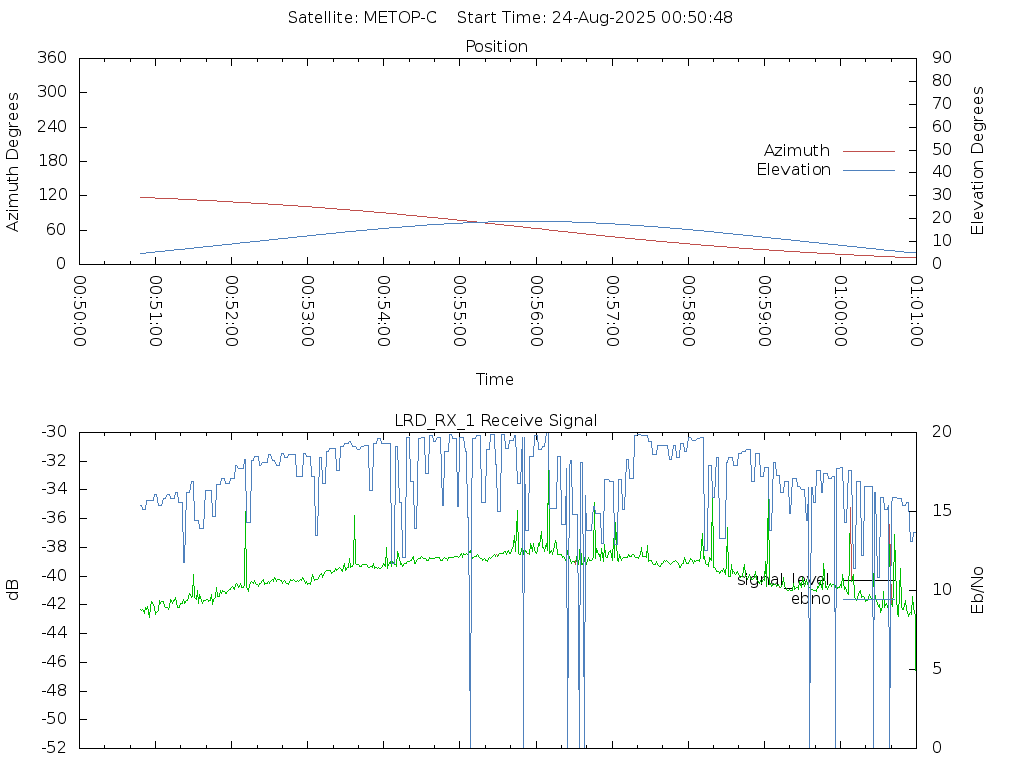Click the 40 tick on the Elevation axis
The height and width of the screenshot is (768, 1024).
pos(942,172)
